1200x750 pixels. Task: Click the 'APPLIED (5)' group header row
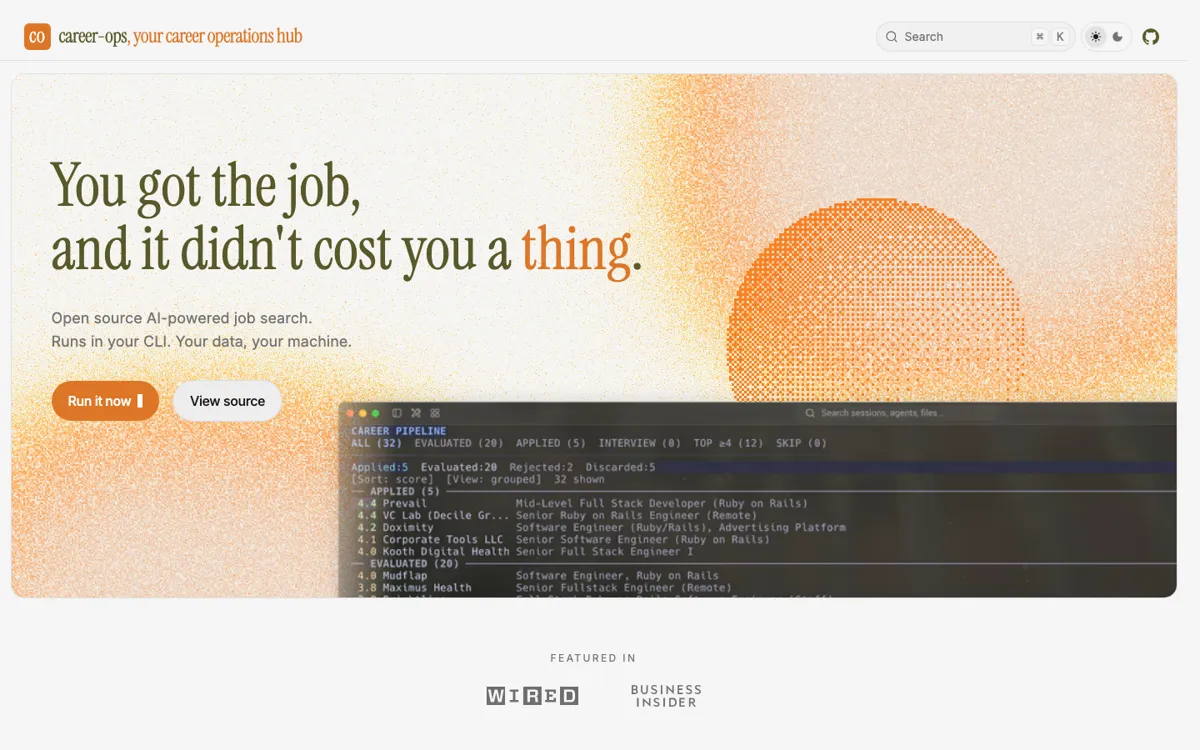click(762, 491)
